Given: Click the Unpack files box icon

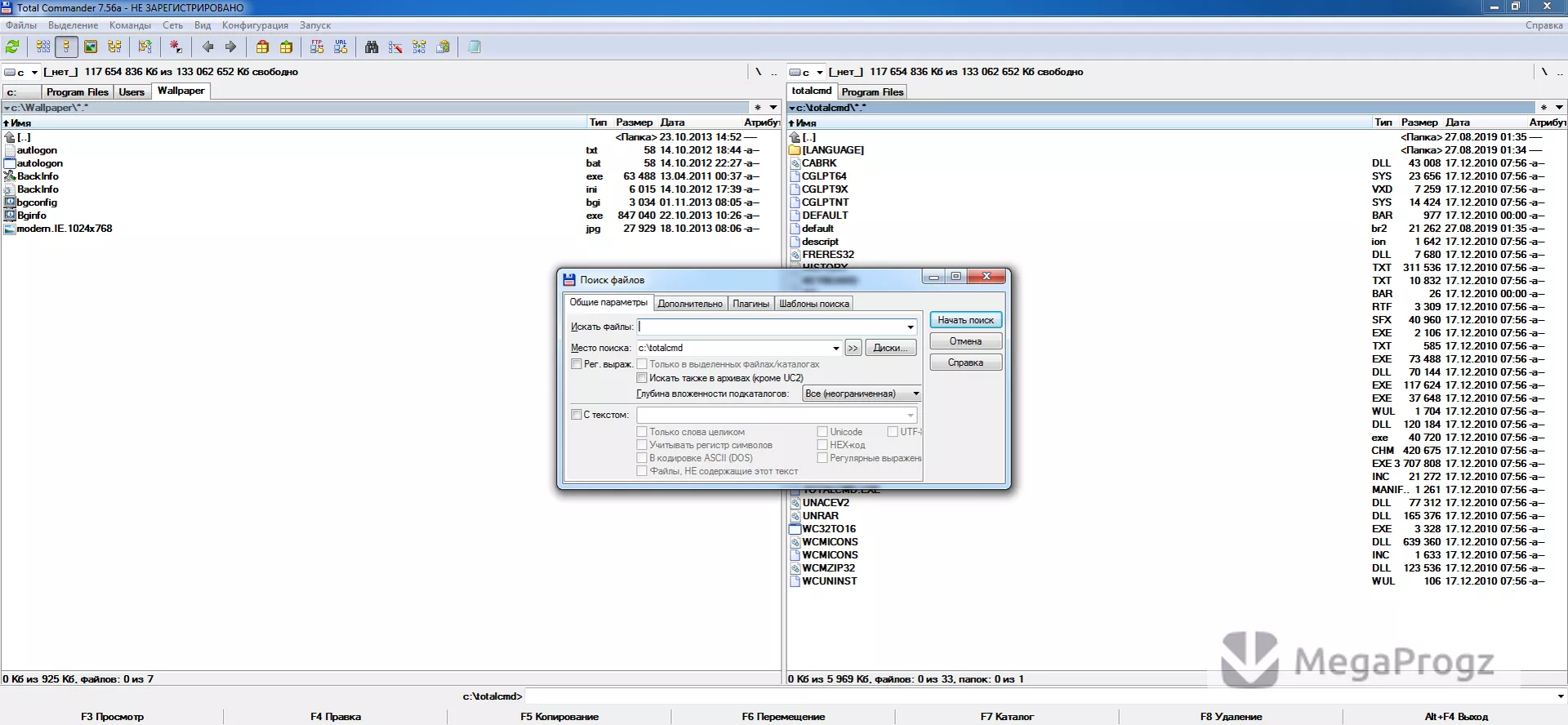Looking at the screenshot, I should coord(286,47).
